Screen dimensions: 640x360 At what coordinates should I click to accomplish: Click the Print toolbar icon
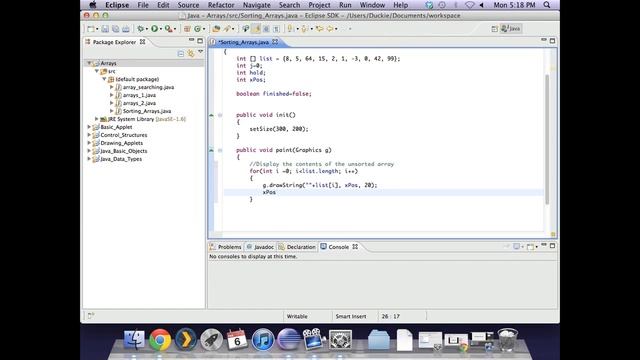(126, 29)
